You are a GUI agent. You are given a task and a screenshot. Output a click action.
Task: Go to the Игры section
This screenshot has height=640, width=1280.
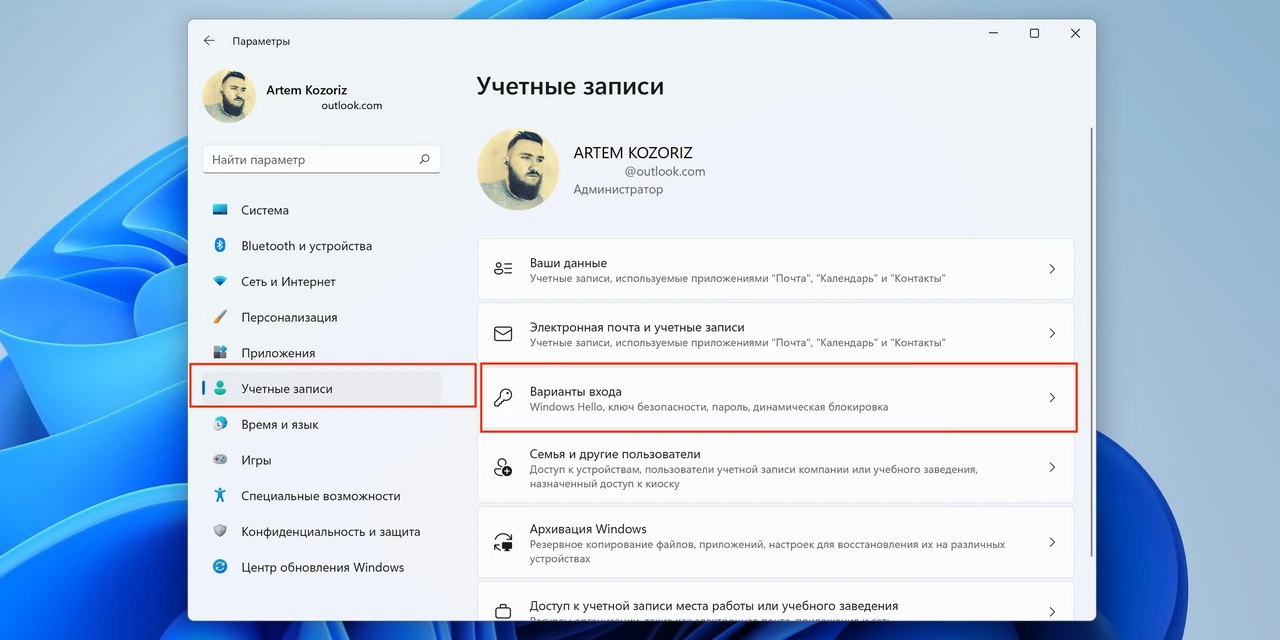(322, 460)
